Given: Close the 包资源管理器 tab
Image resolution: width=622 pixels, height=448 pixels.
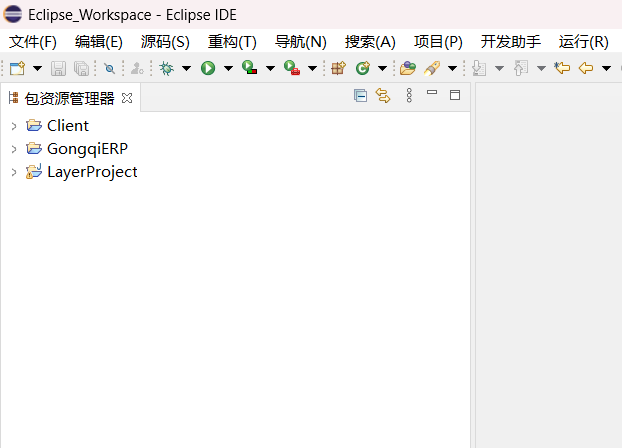Looking at the screenshot, I should [x=127, y=98].
